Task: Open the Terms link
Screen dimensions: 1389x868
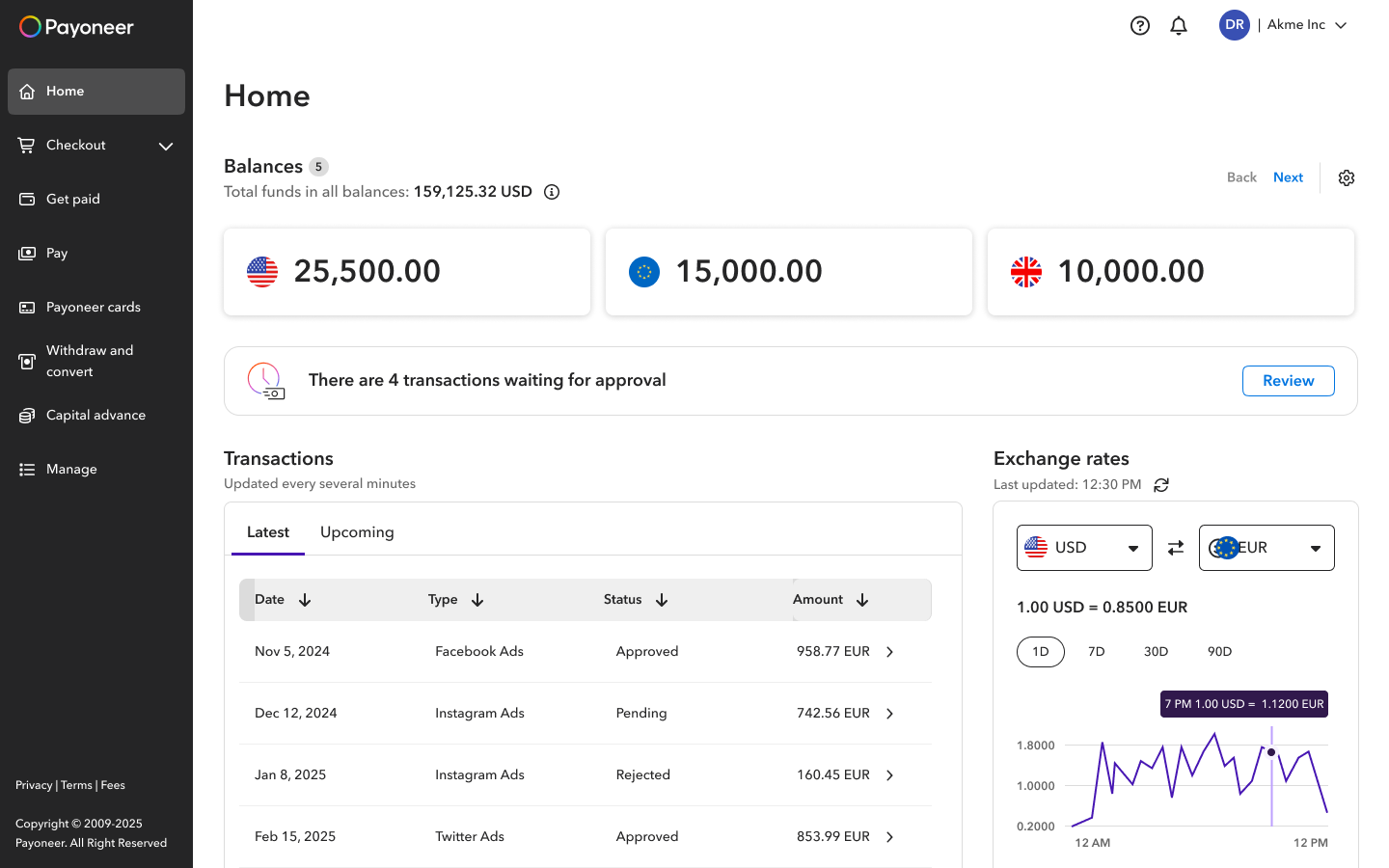Action: (x=76, y=785)
